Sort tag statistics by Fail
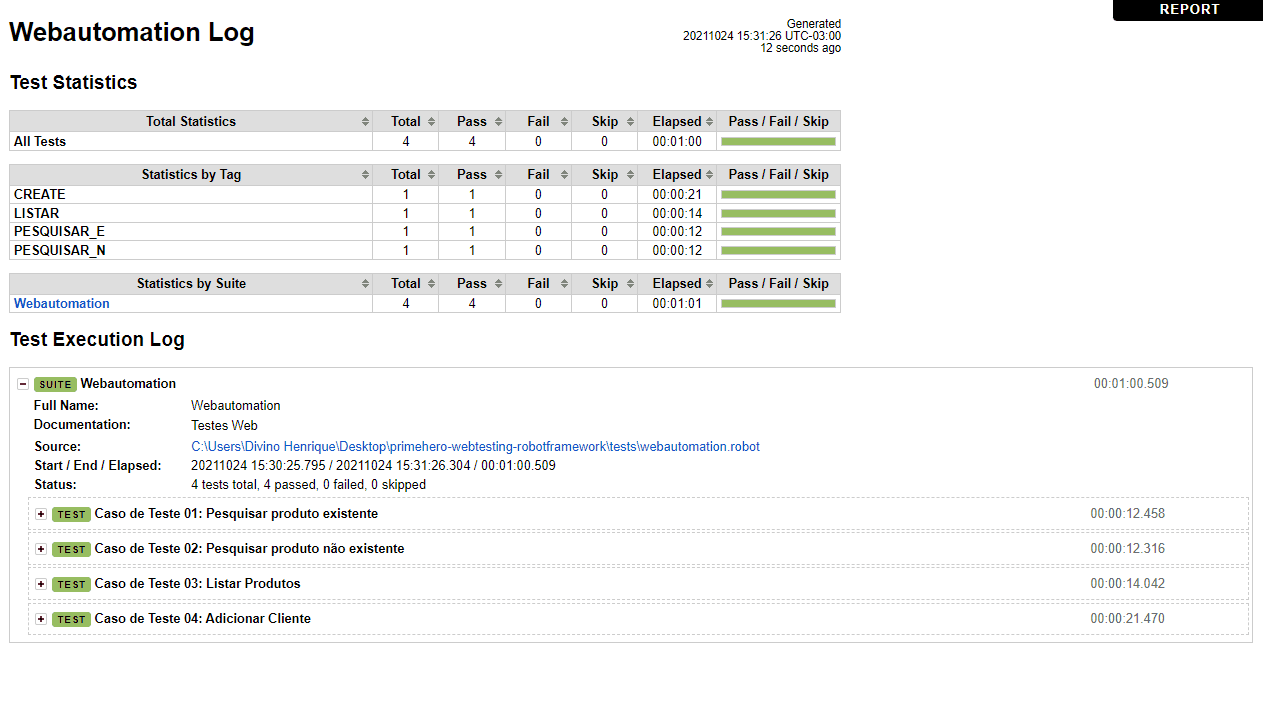Image resolution: width=1263 pixels, height=715 pixels. tap(538, 174)
